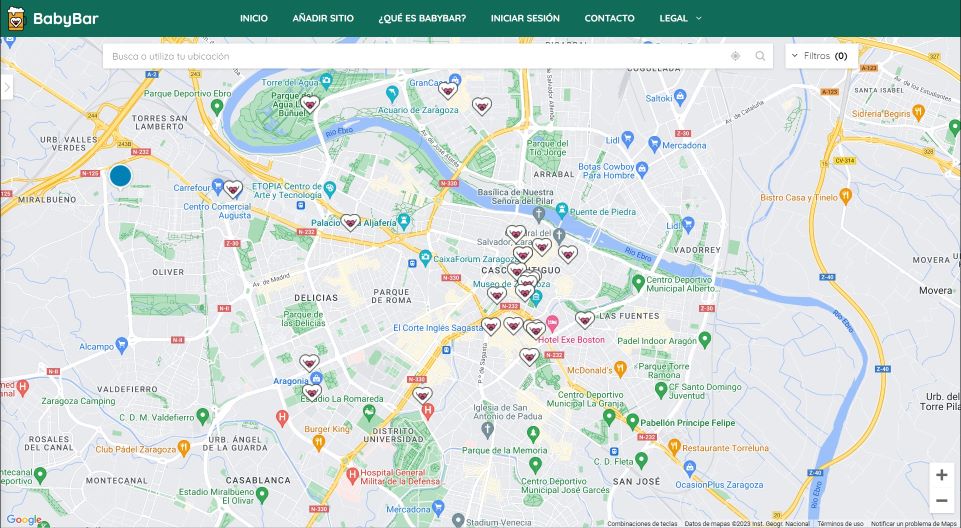The height and width of the screenshot is (528, 961).
Task: Click the search magnifier icon
Action: [x=760, y=56]
